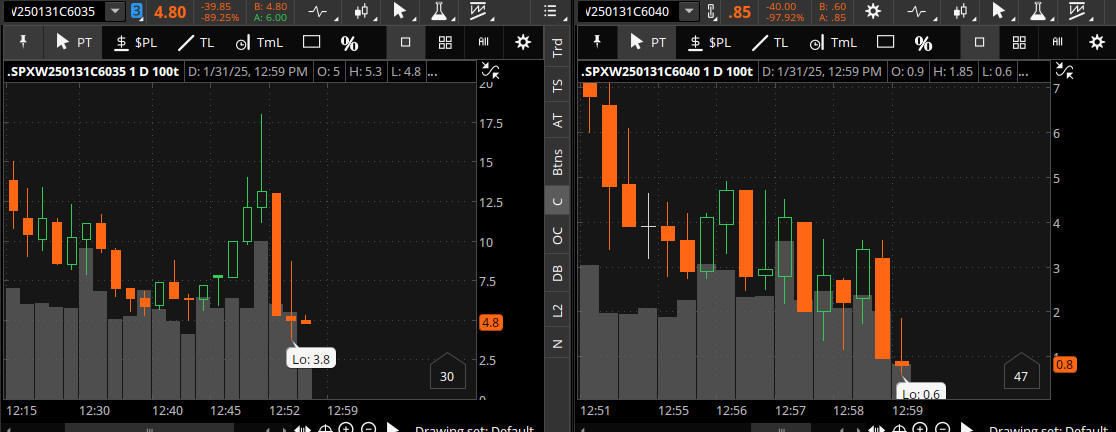Toggle the four-grid chart layout in left chart

pyautogui.click(x=445, y=43)
